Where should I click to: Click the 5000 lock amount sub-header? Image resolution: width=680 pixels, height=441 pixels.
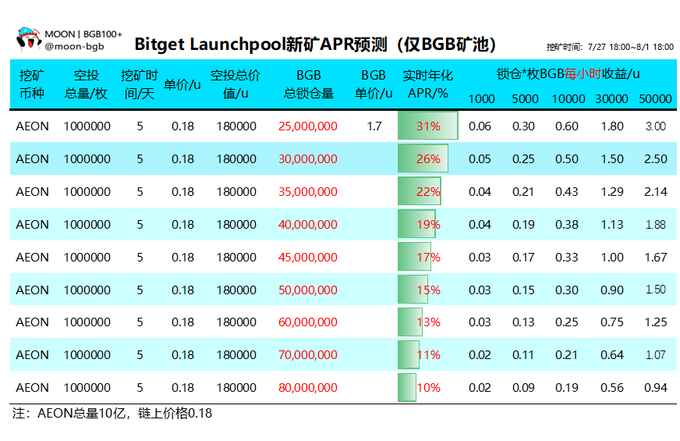(525, 99)
